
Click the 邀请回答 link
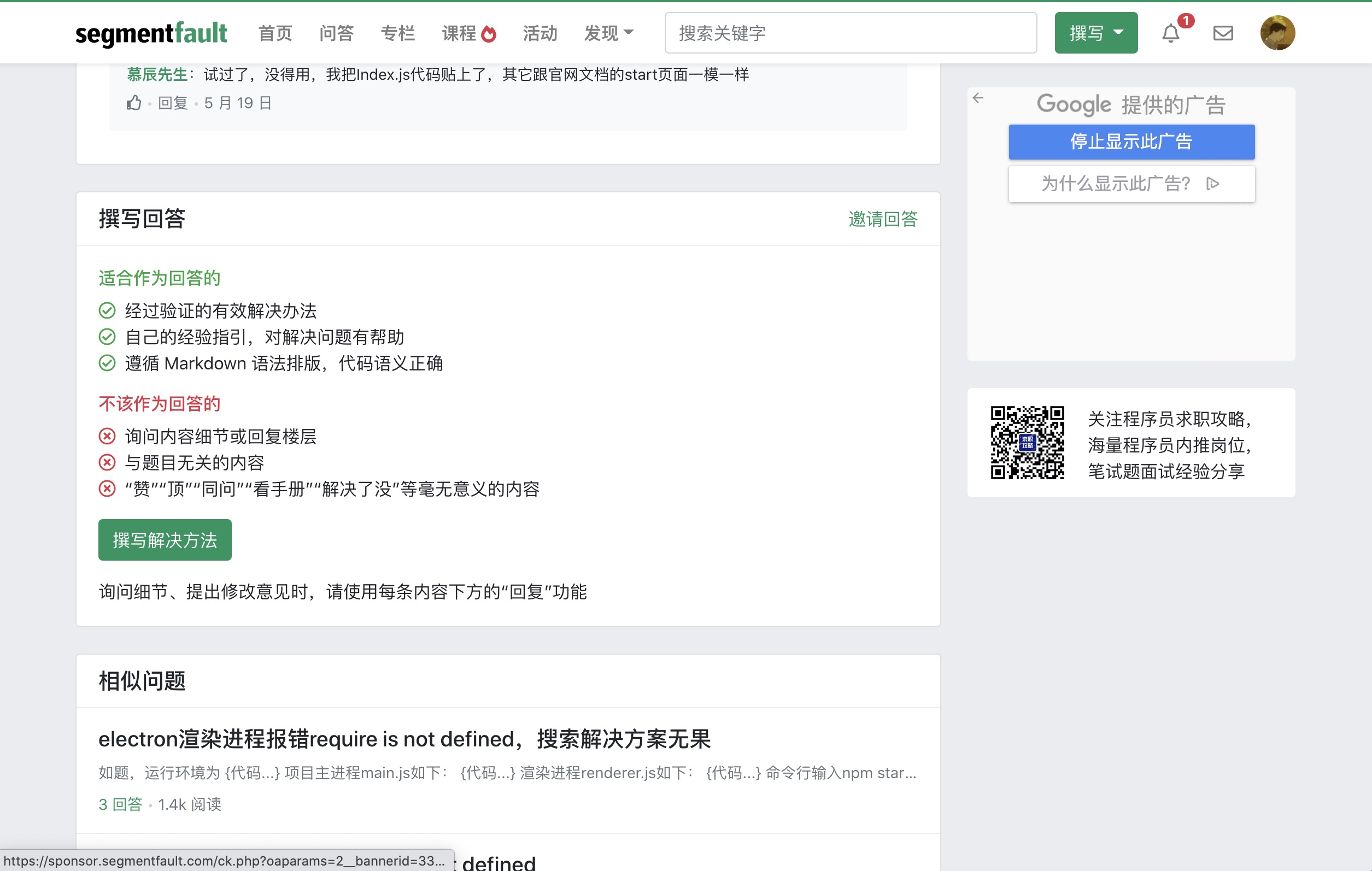883,219
